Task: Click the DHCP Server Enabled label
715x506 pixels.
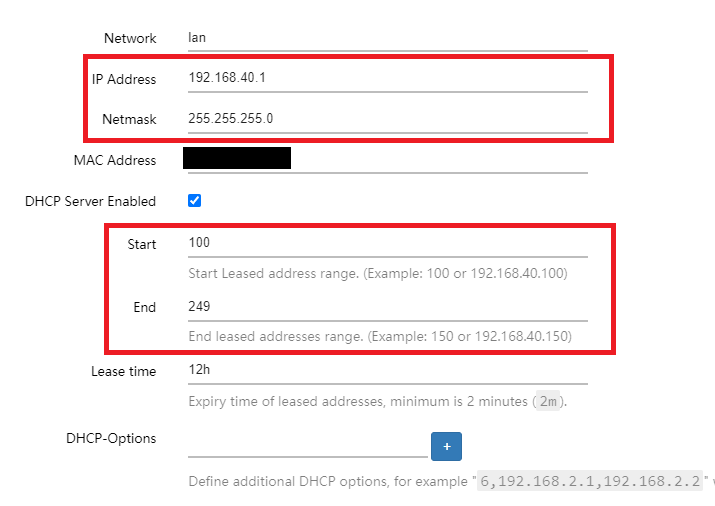Action: (90, 201)
